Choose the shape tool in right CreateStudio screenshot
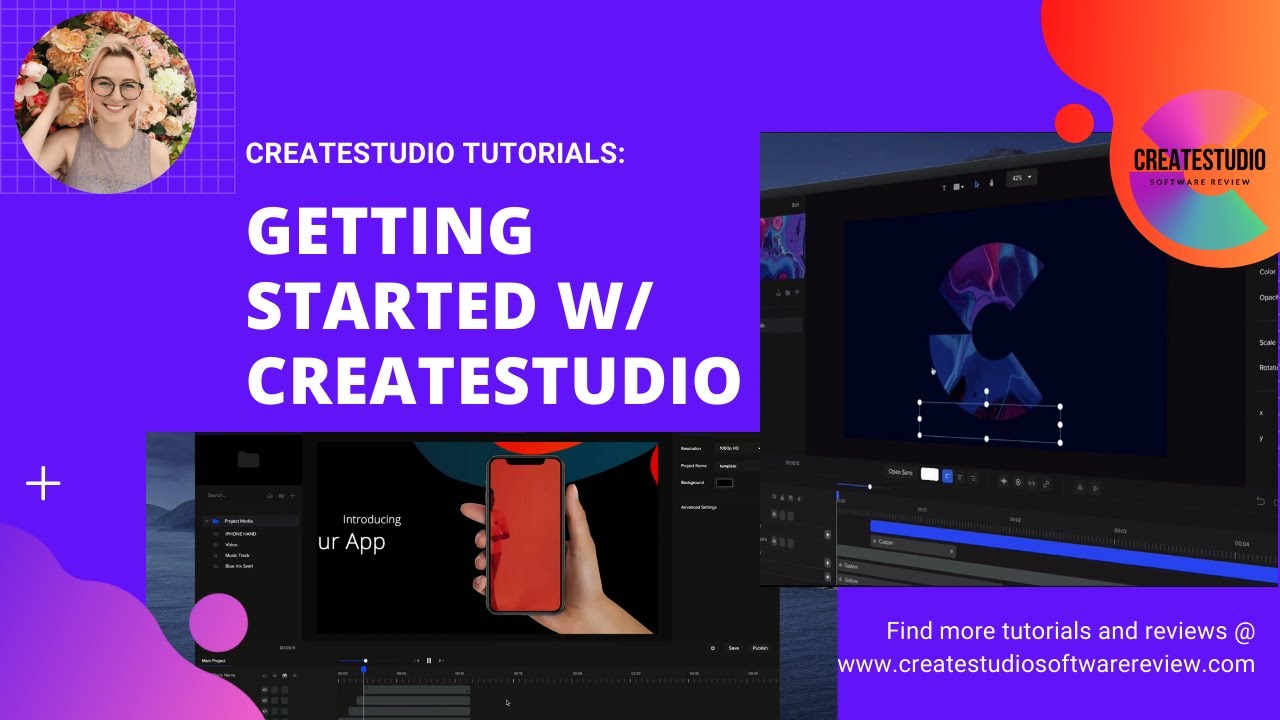1280x720 pixels. point(958,187)
